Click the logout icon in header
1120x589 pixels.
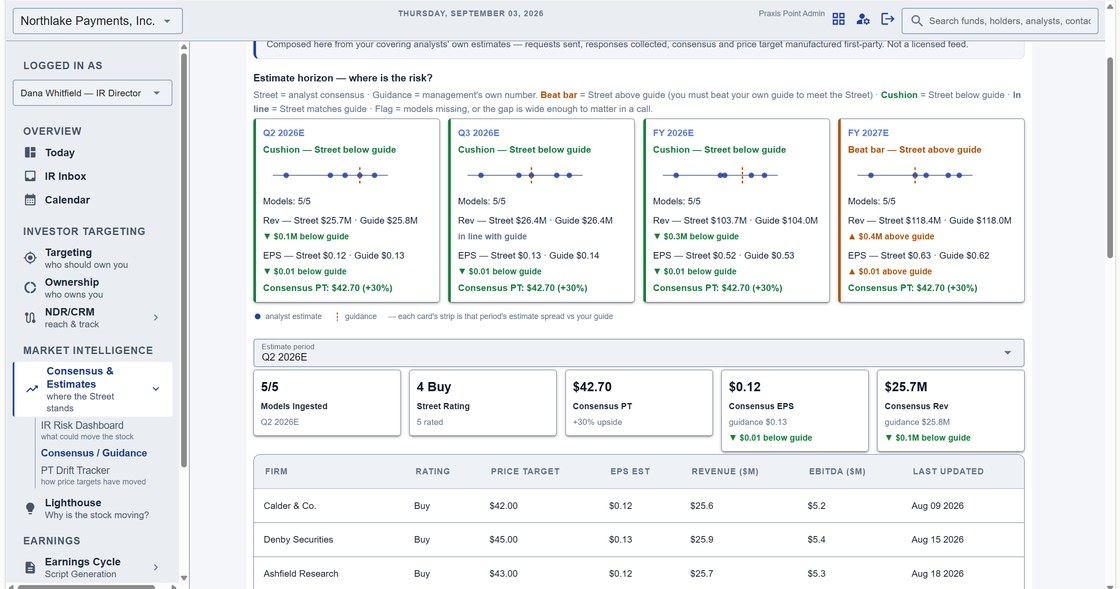887,19
